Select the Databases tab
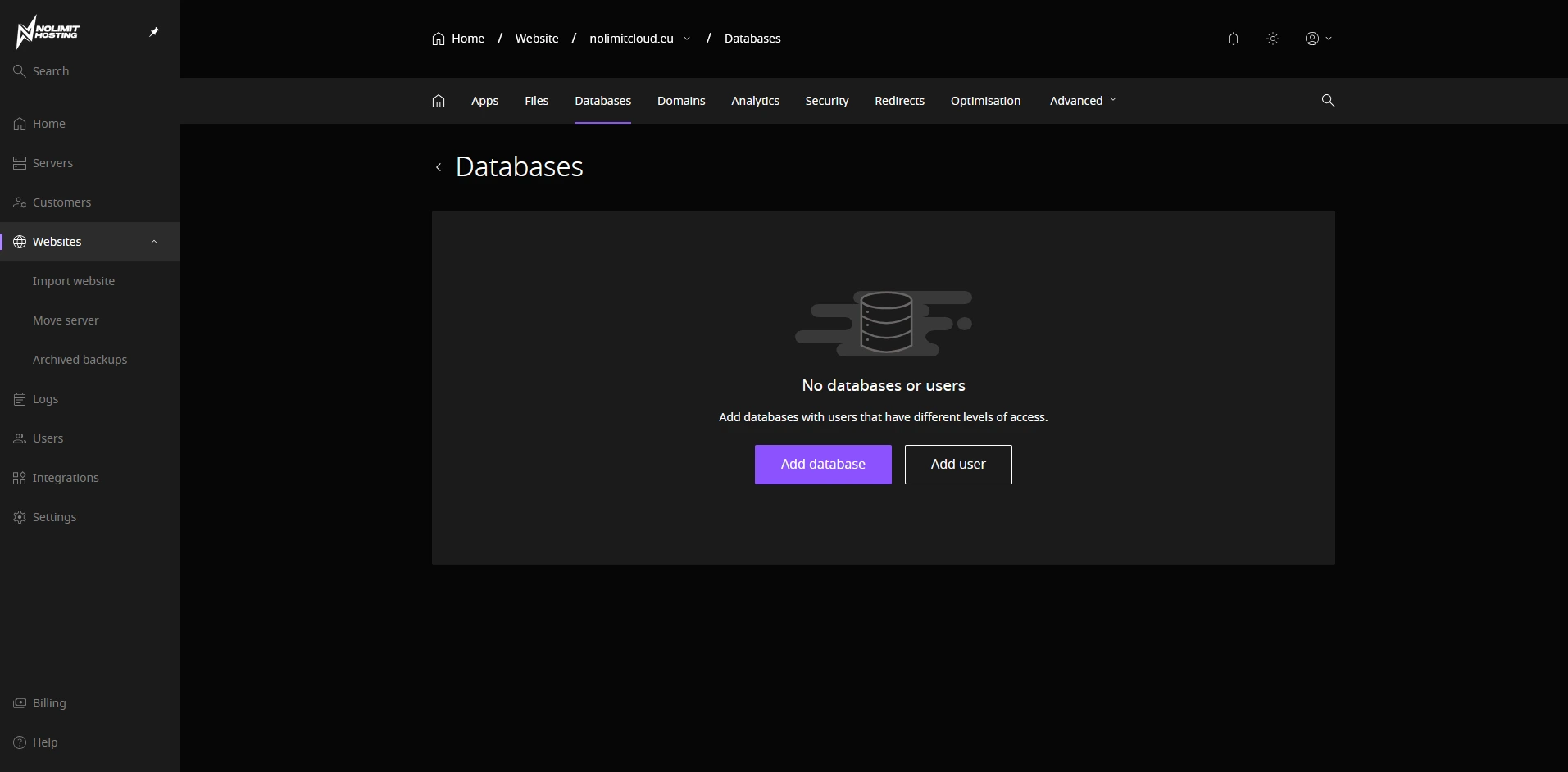Viewport: 1568px width, 772px height. (x=602, y=101)
